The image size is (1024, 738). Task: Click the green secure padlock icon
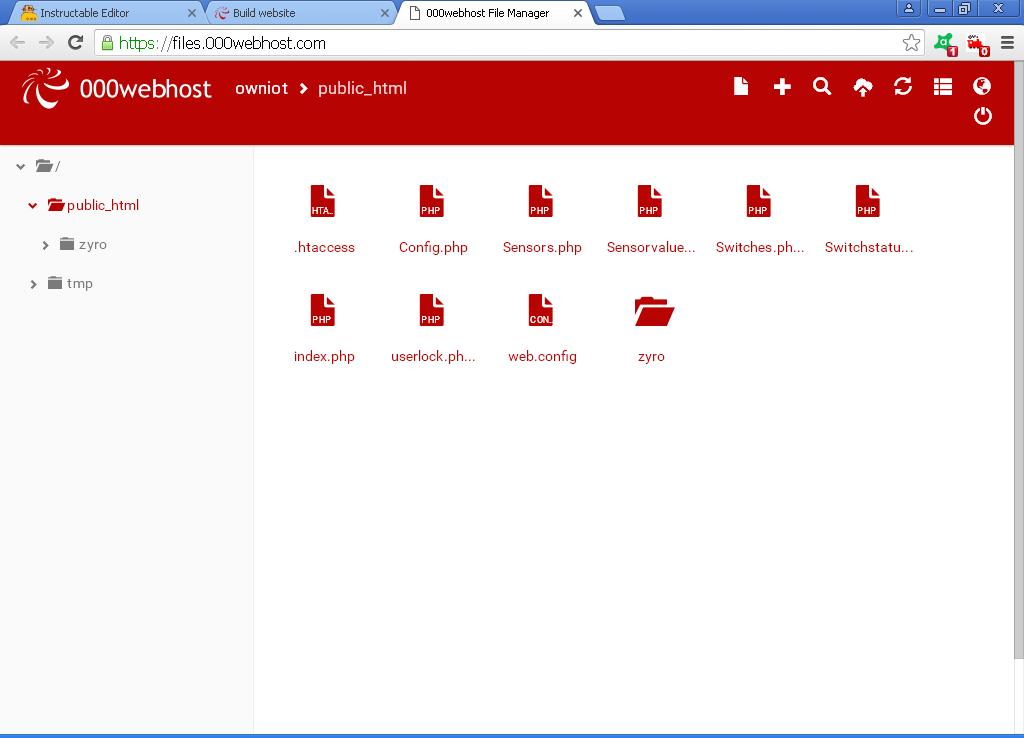(x=108, y=43)
